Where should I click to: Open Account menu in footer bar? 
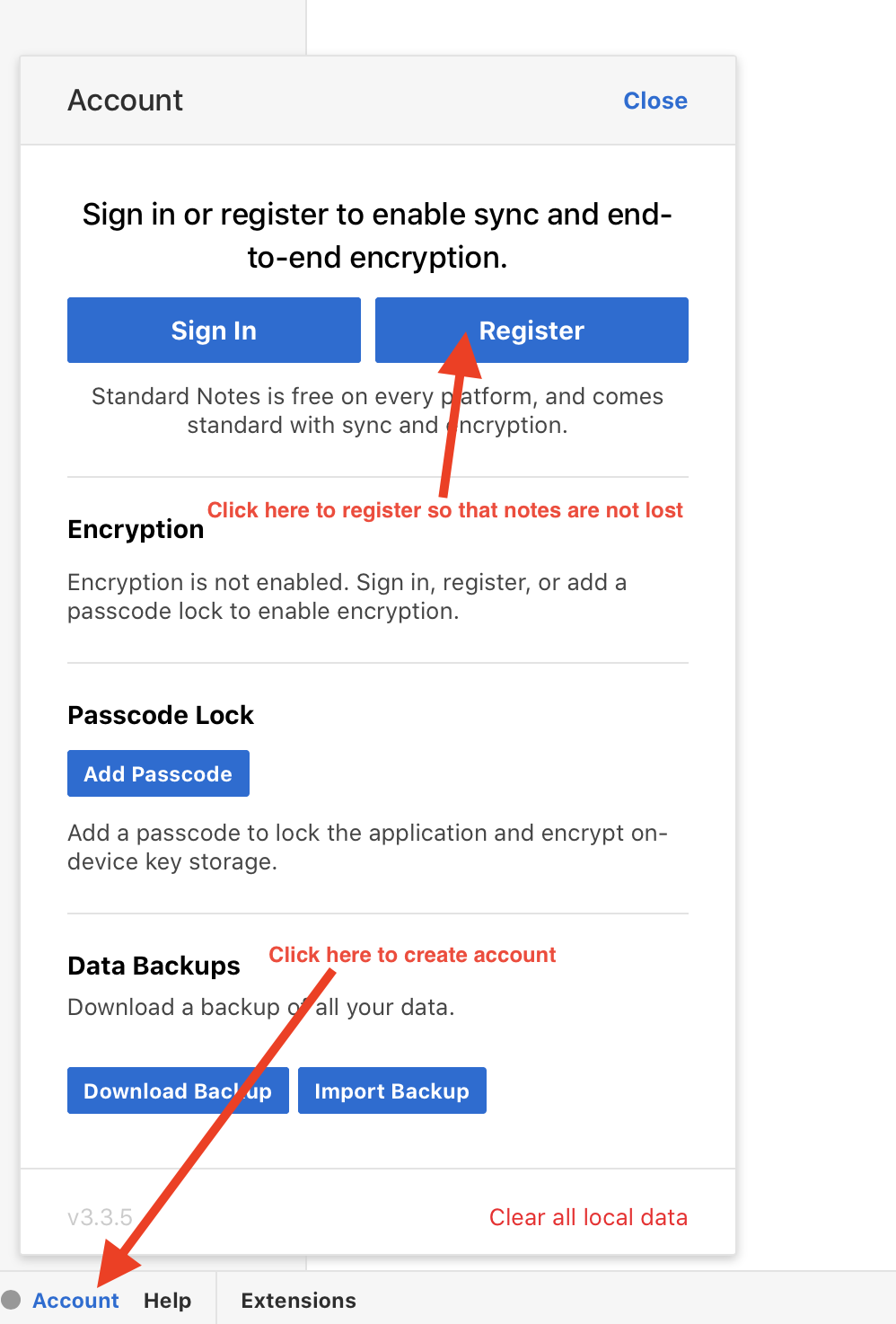(x=75, y=1301)
